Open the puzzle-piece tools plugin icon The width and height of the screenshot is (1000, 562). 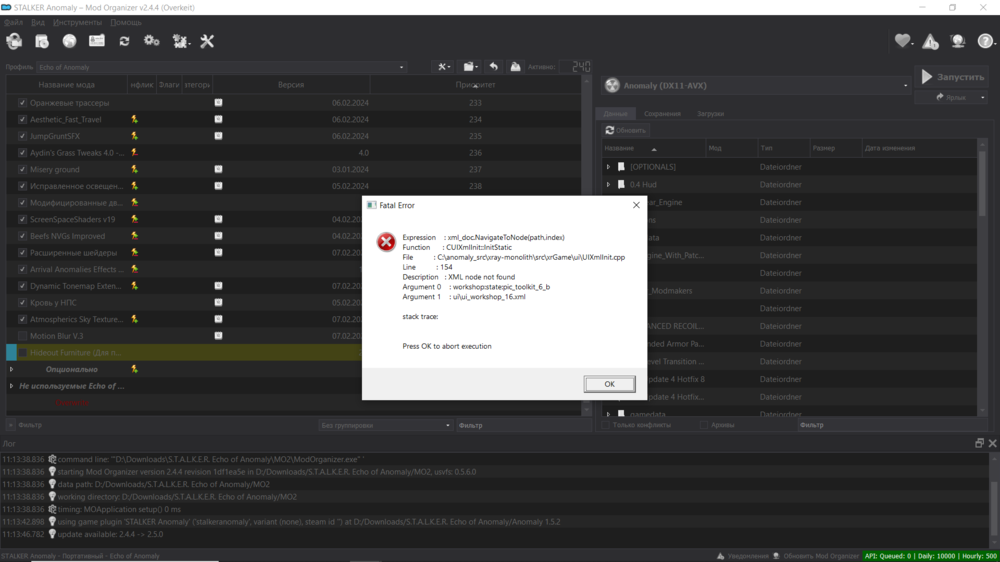pos(180,41)
